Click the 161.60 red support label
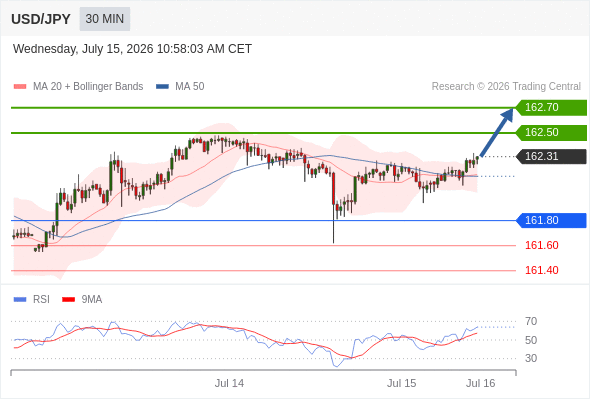The width and height of the screenshot is (590, 400). (541, 245)
